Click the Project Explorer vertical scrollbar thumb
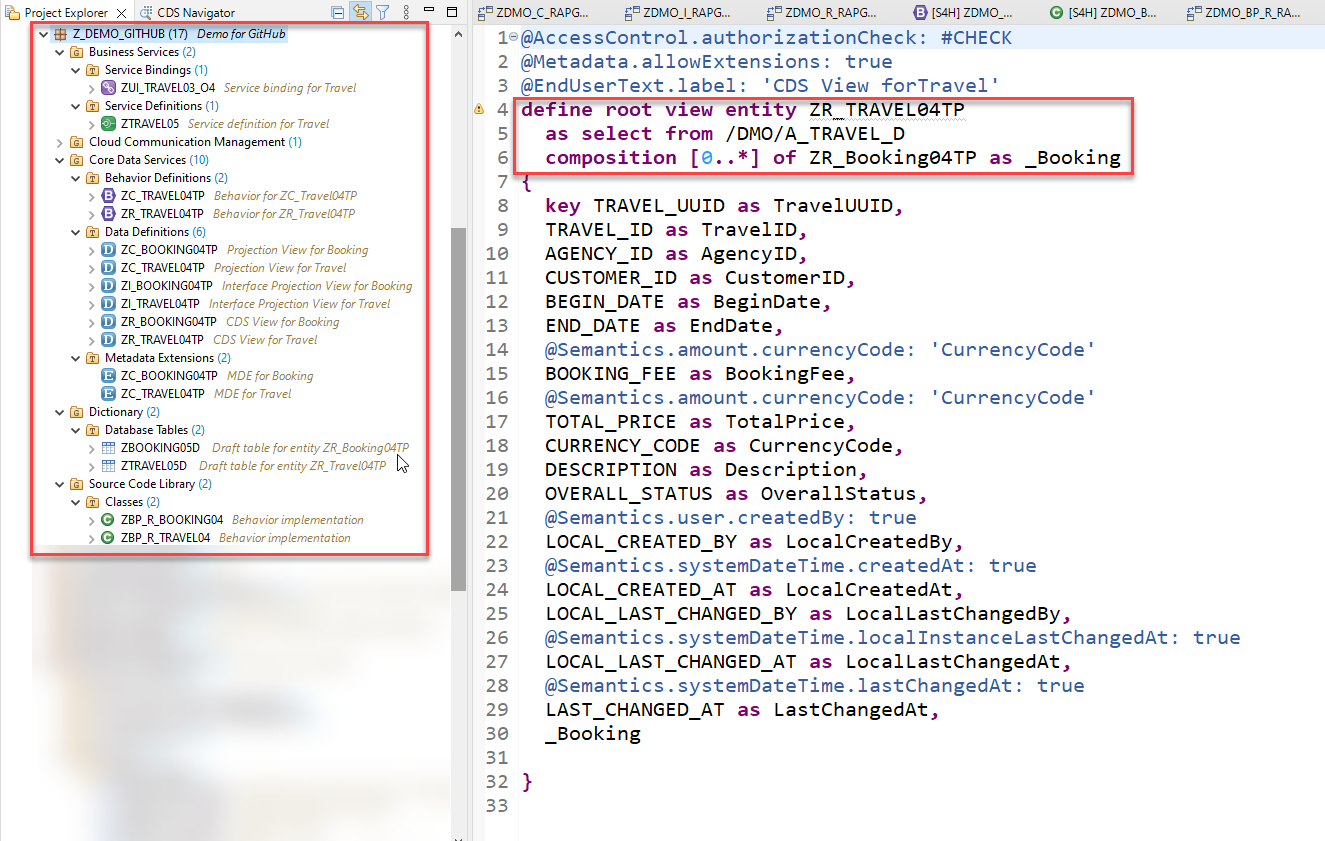 (458, 408)
